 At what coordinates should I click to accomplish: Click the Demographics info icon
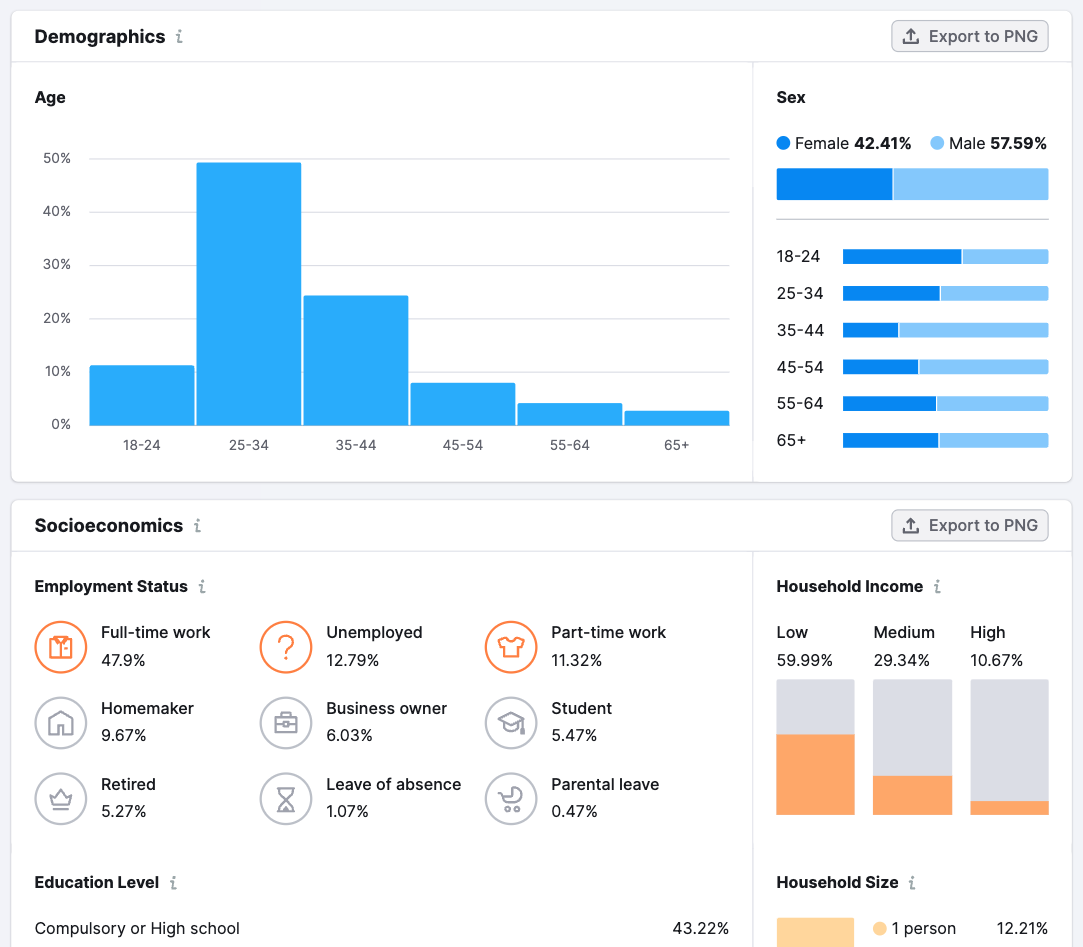pos(179,37)
